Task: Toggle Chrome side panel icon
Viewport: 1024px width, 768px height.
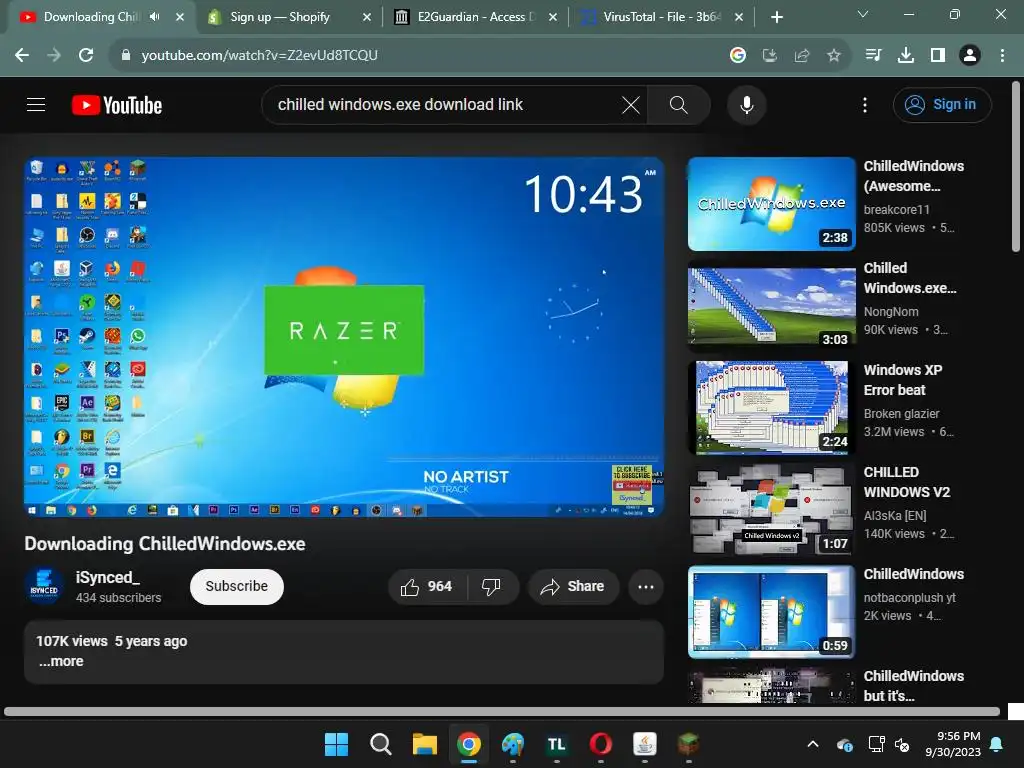Action: [x=938, y=56]
